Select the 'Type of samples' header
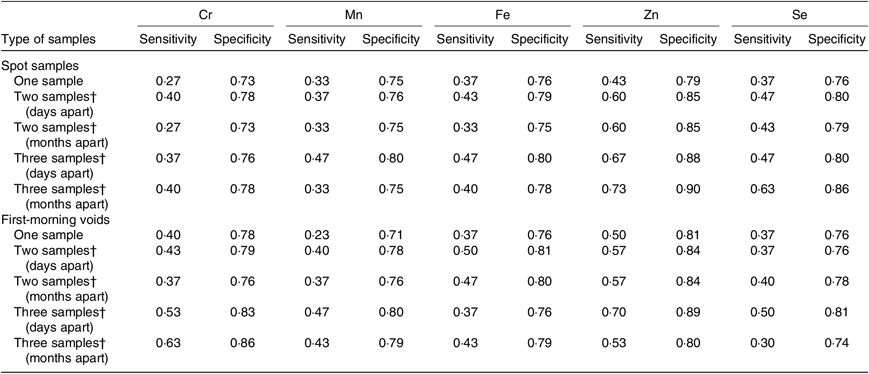869x374 pixels. pos(49,40)
